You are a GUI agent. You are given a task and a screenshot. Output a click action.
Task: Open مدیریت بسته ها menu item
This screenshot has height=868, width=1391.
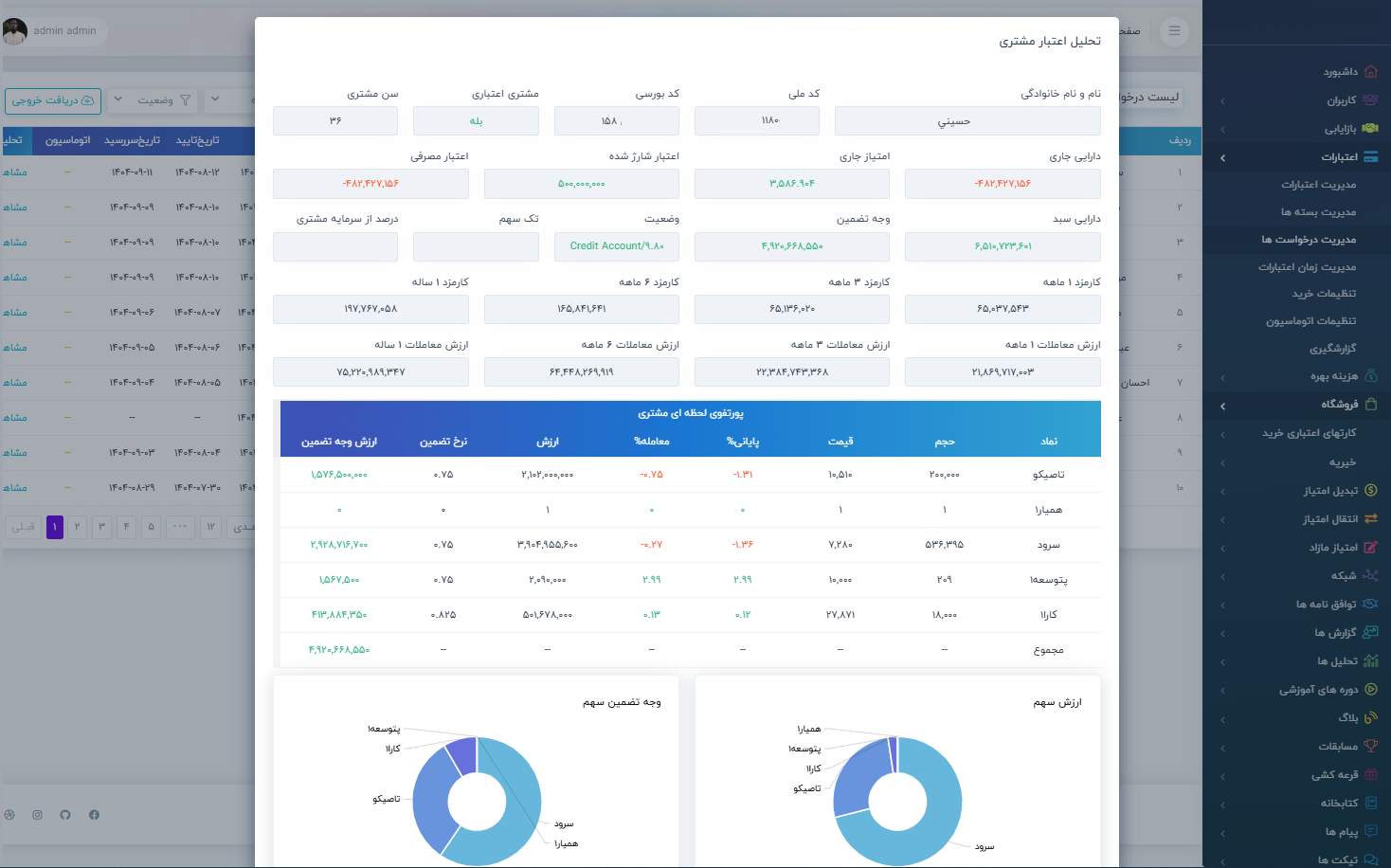click(x=1318, y=212)
